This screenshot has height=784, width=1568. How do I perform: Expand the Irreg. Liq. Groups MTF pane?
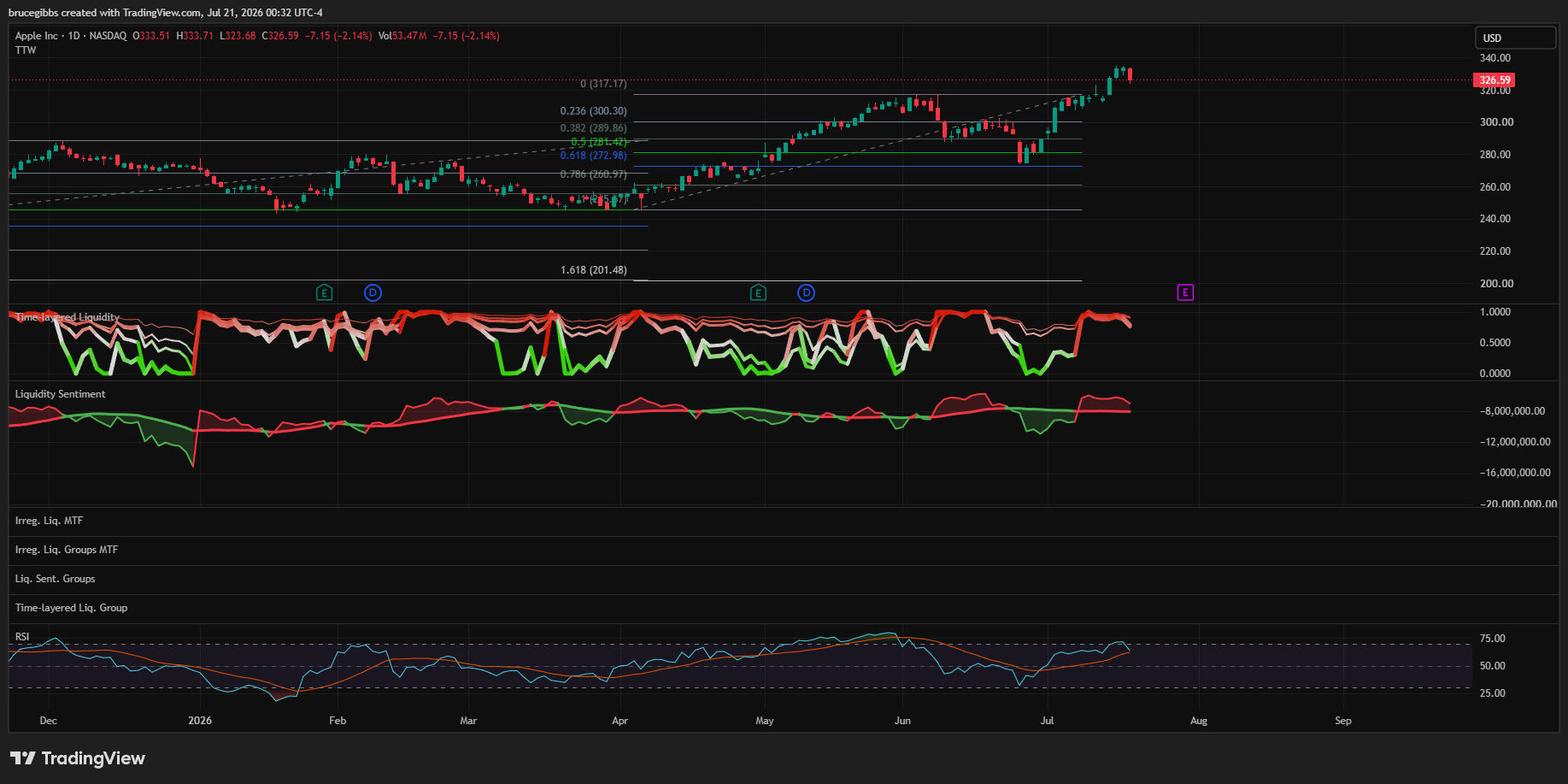67,550
